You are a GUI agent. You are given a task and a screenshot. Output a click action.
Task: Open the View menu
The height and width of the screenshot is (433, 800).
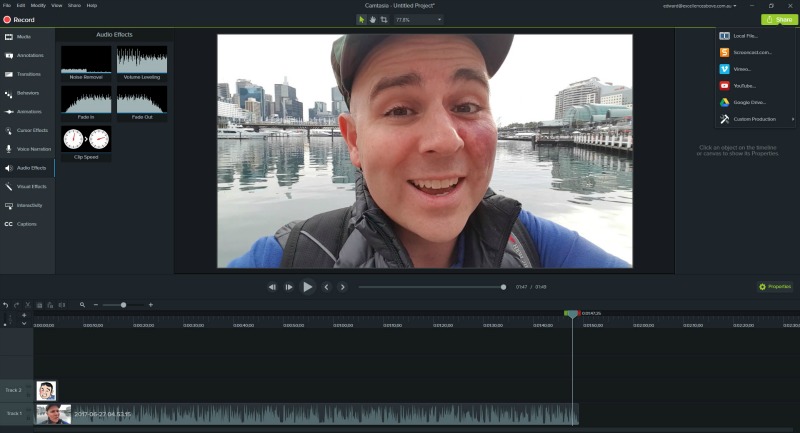[57, 5]
